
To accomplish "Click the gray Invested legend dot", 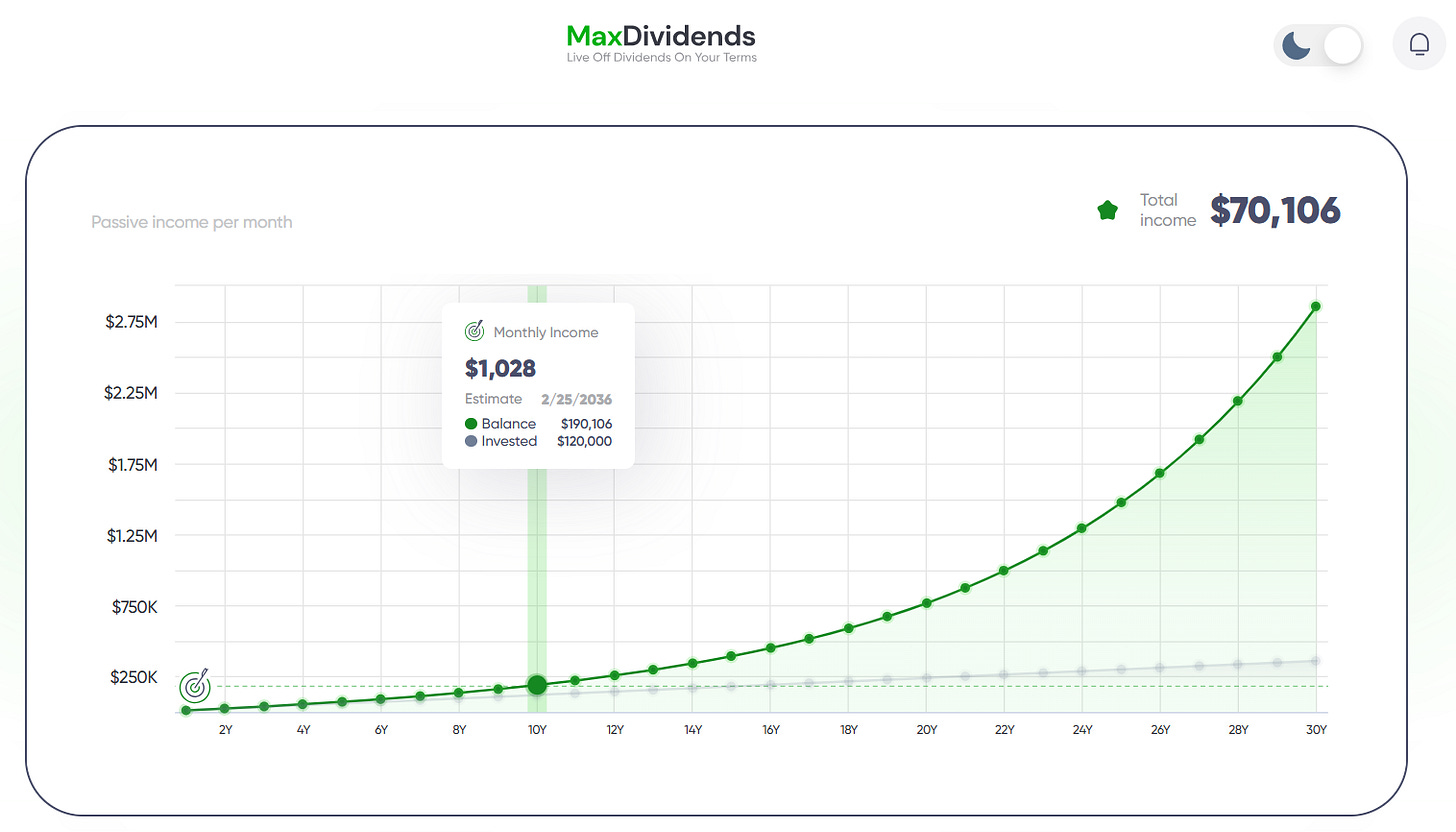I will (x=471, y=441).
